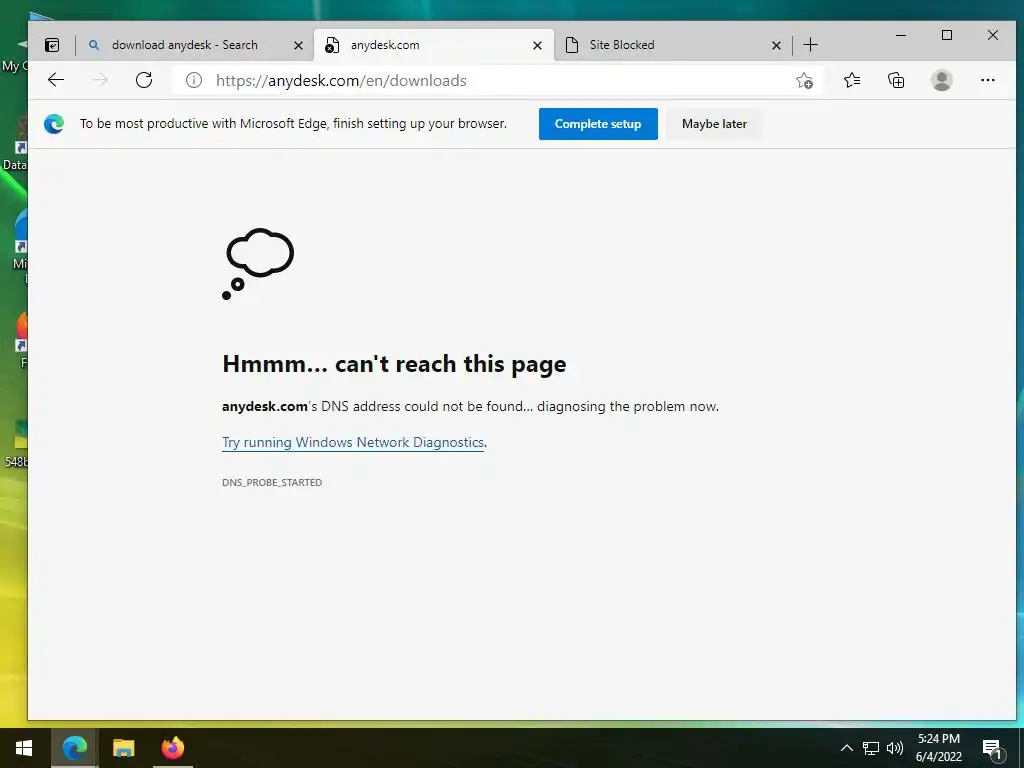Go back to previous page
Screen dimensions: 1024x768
click(x=56, y=80)
